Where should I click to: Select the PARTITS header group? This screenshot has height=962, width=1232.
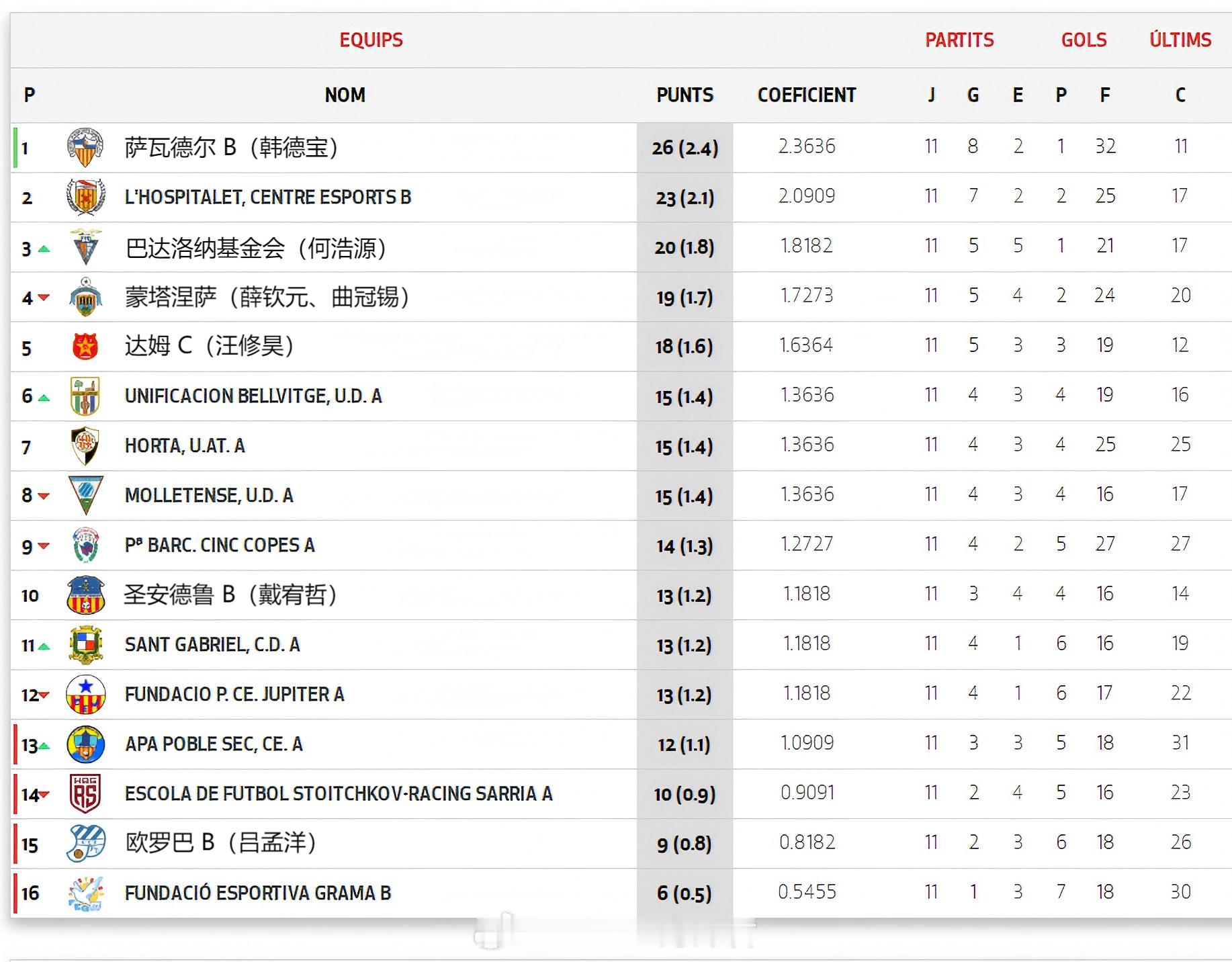959,40
